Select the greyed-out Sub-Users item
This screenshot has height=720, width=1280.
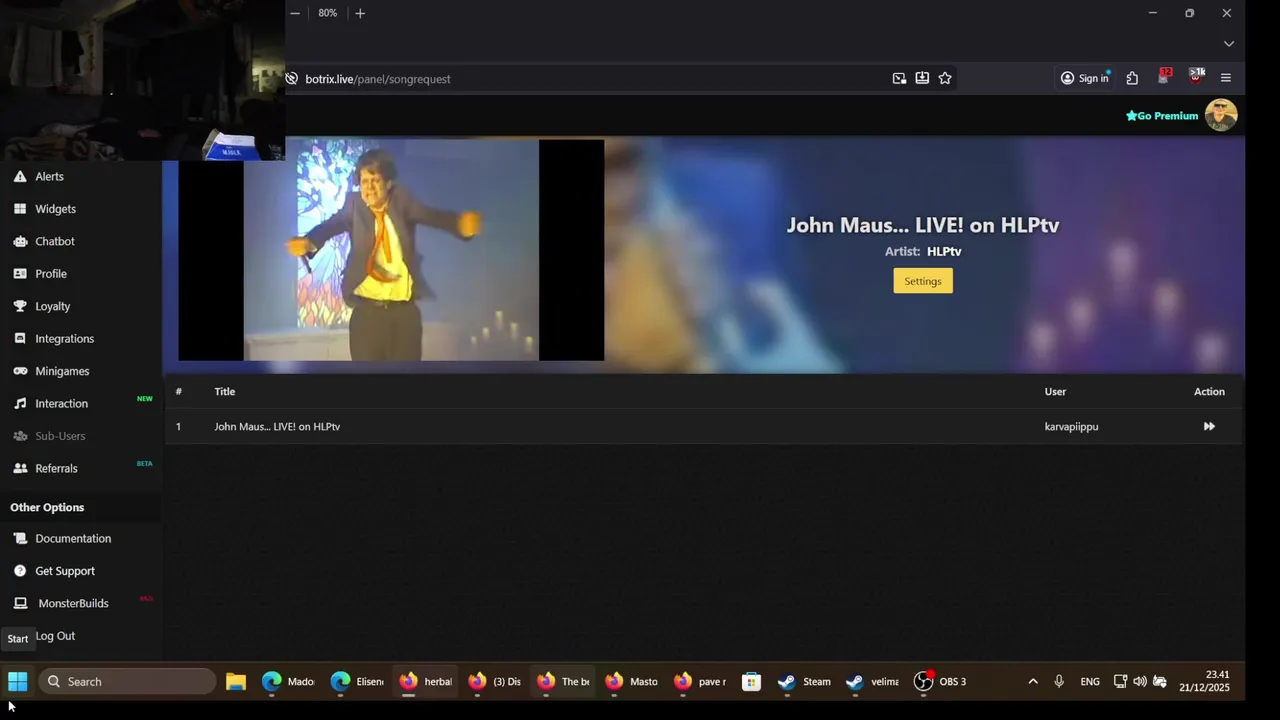pyautogui.click(x=60, y=436)
